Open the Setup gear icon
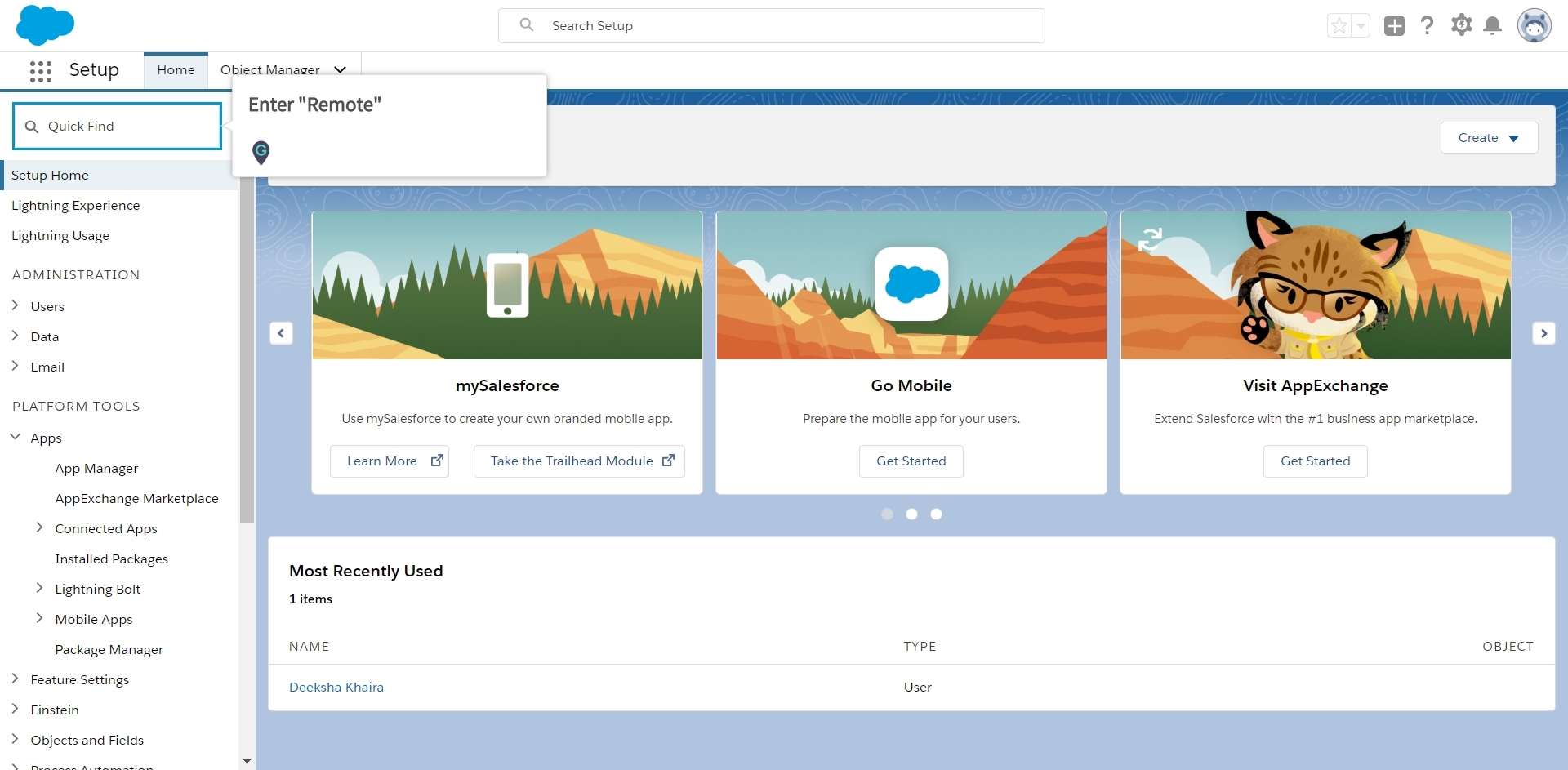Viewport: 1568px width, 770px height. 1461,25
